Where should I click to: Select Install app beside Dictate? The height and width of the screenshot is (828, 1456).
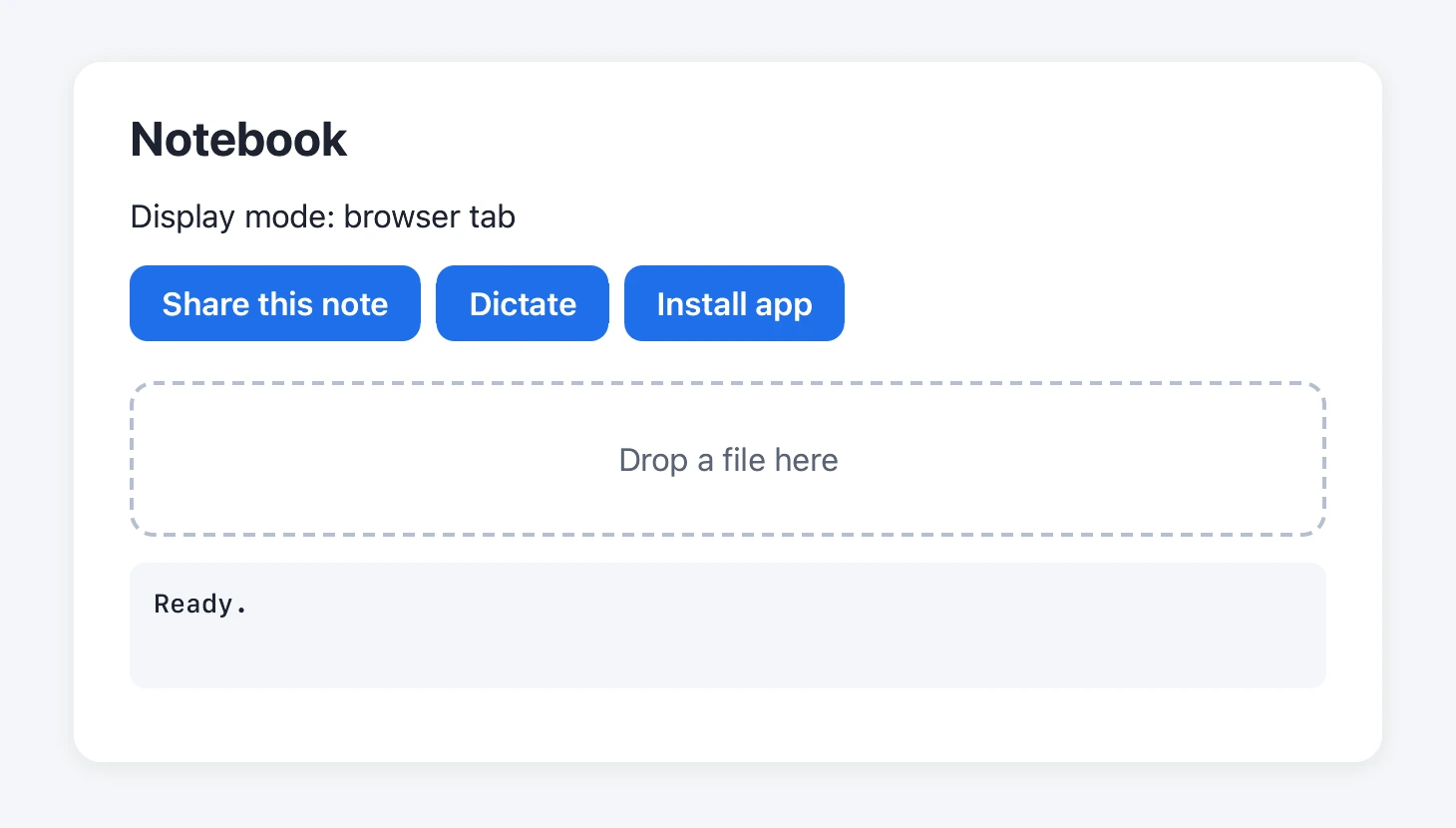(734, 303)
